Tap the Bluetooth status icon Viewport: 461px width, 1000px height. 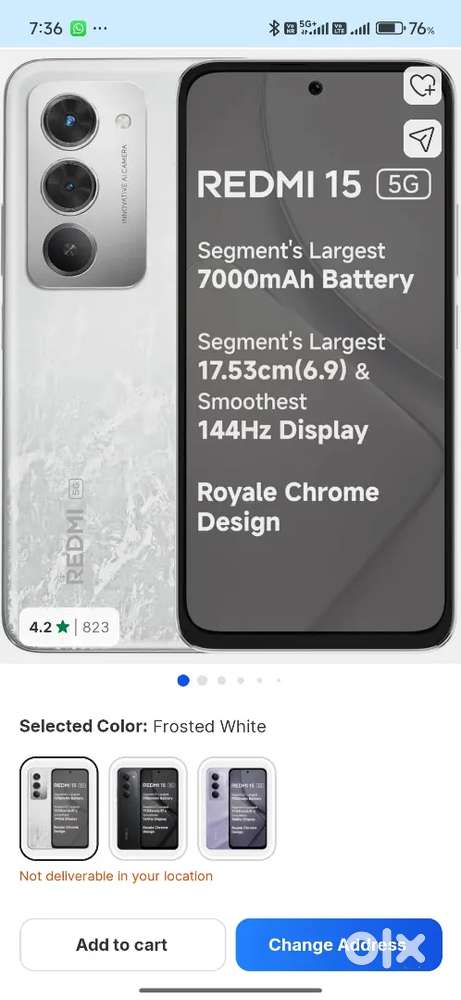pyautogui.click(x=274, y=29)
